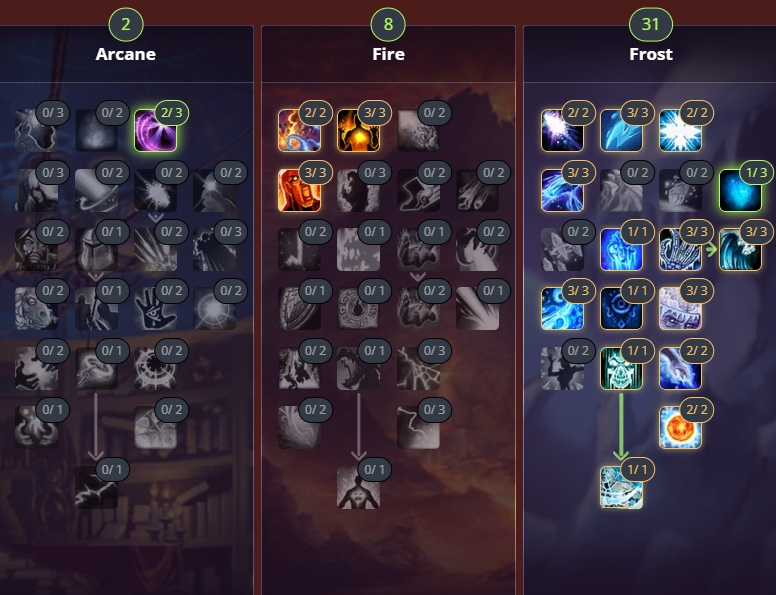Viewport: 776px width, 595px height.
Task: Select the Presence of Mind helmet talent icon
Action: pos(96,249)
